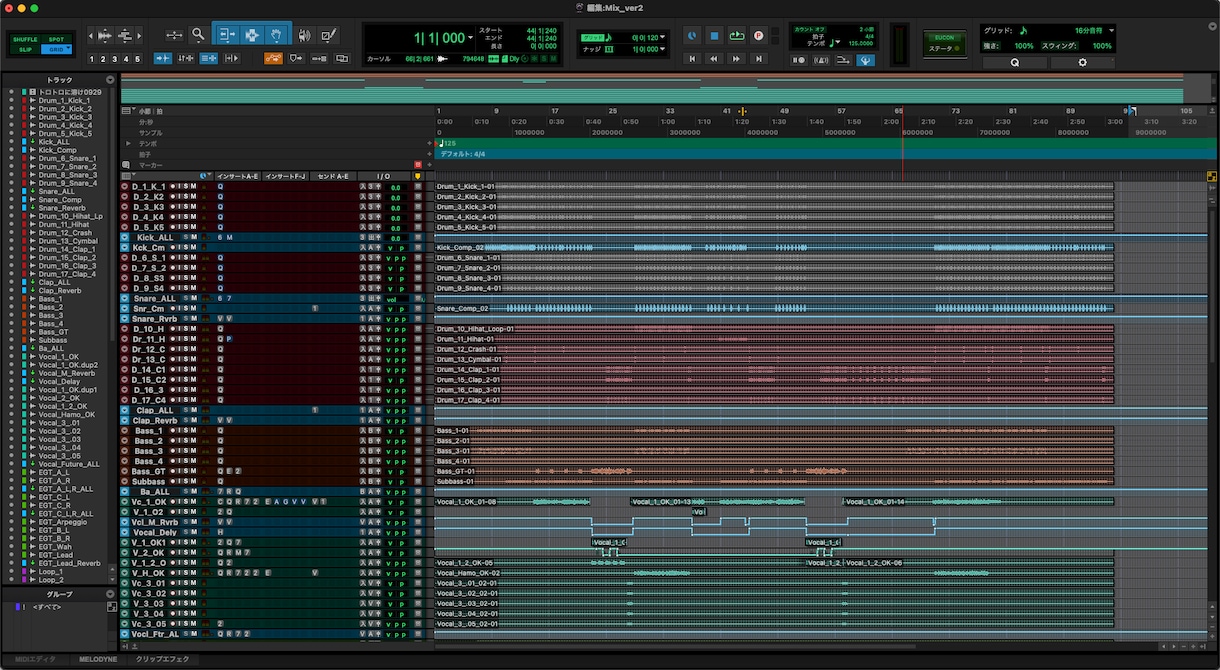Viewport: 1220px width, 670px height.
Task: Click the transport Stop button
Action: click(714, 36)
